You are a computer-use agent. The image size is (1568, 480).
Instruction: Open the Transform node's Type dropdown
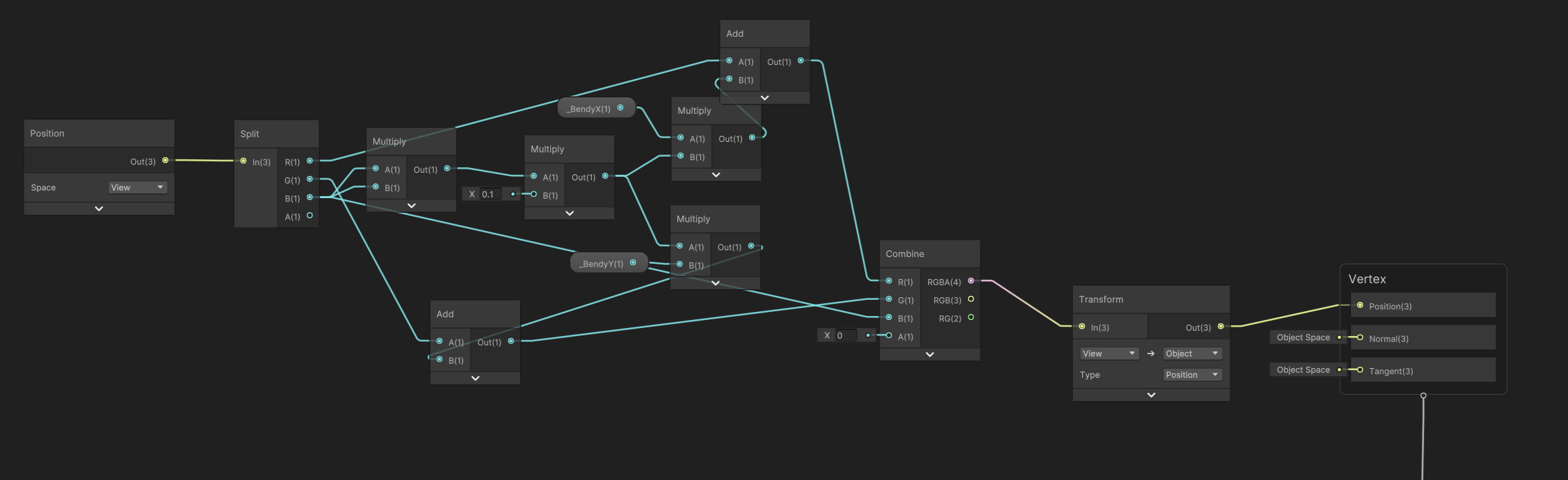coord(1192,375)
